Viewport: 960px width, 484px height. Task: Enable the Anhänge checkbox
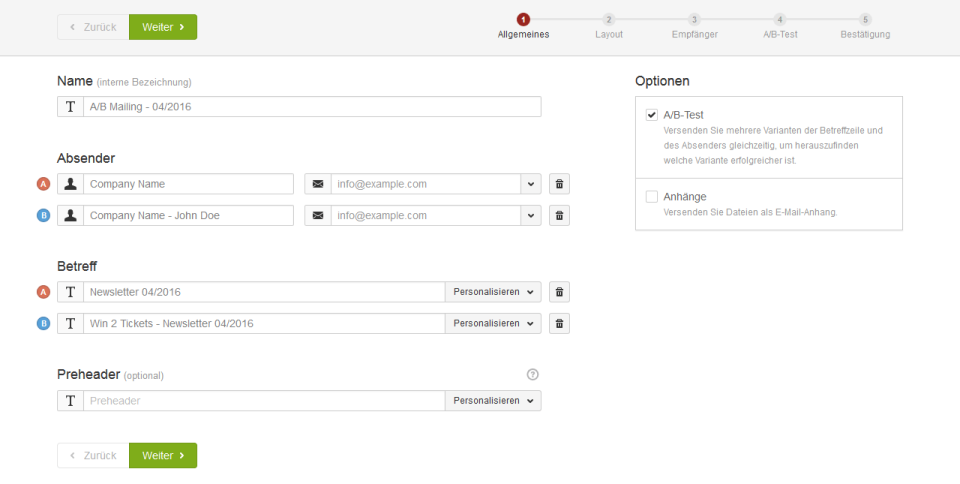[651, 196]
